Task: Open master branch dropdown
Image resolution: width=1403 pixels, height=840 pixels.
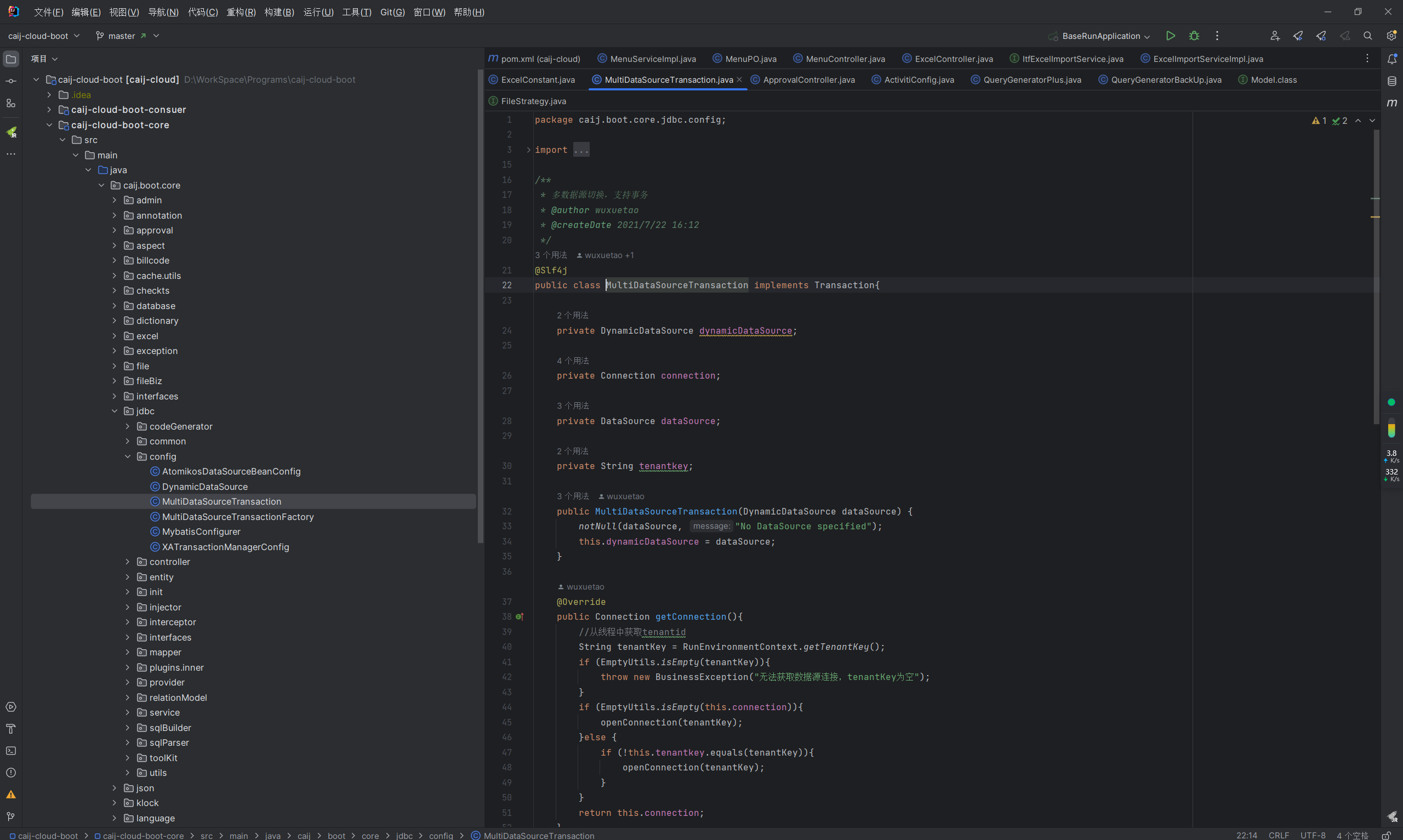Action: pos(127,36)
